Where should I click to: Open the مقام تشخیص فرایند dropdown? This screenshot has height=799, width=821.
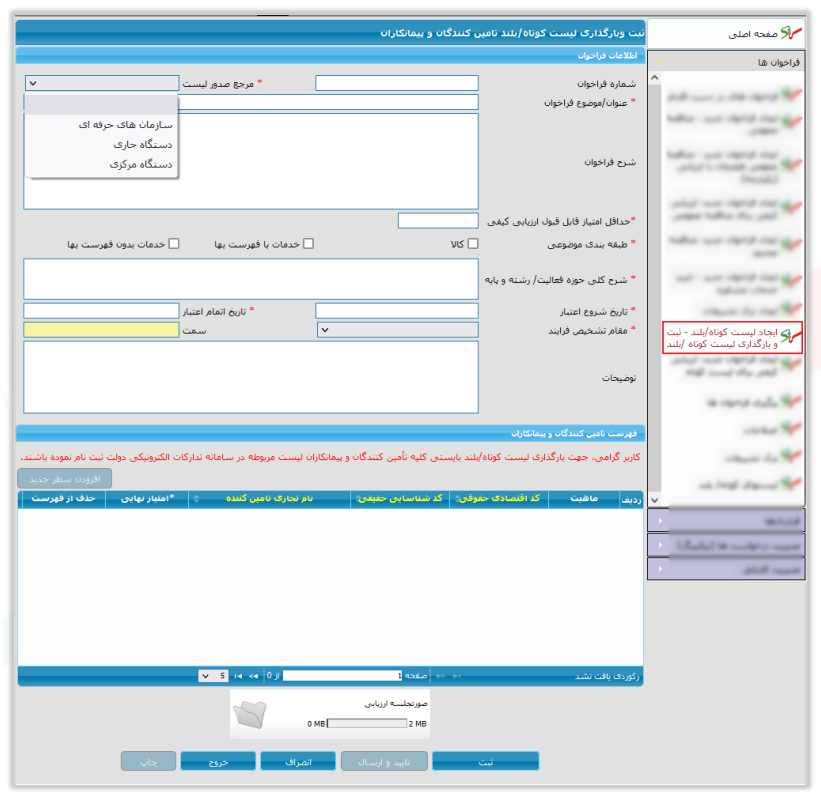[x=397, y=330]
